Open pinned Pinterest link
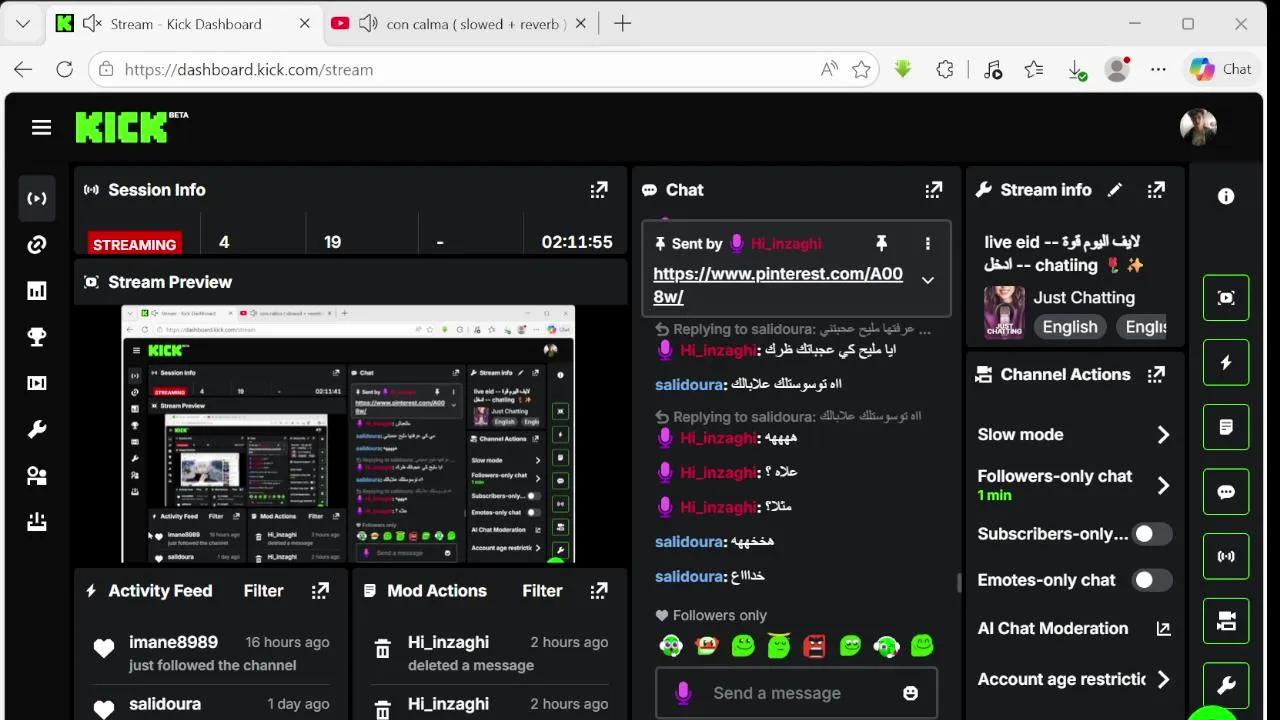Viewport: 1280px width, 720px height. 778,285
